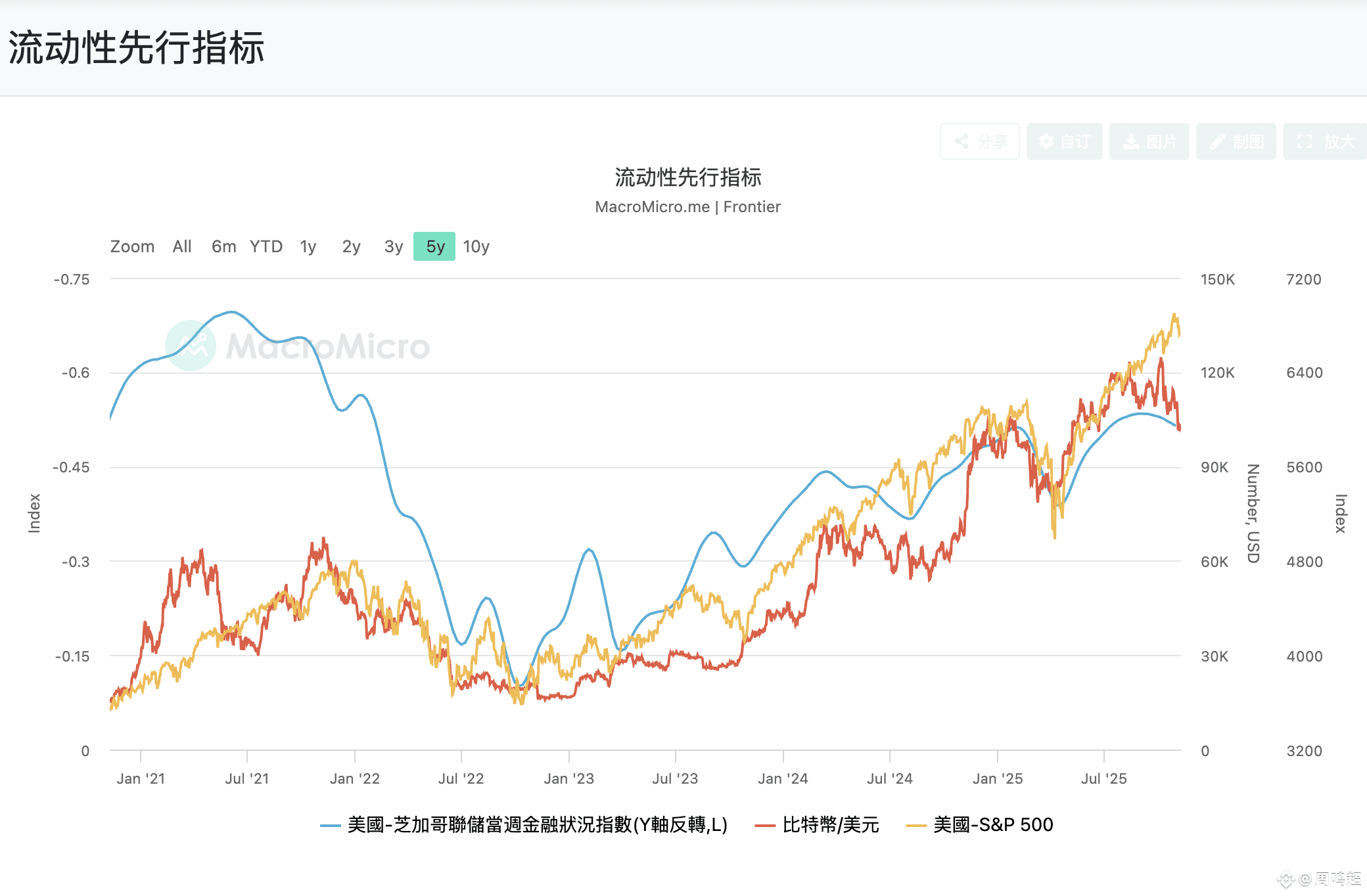1367x896 pixels.
Task: Click the MacroMicro.me | Frontier subtitle
Action: 687,207
